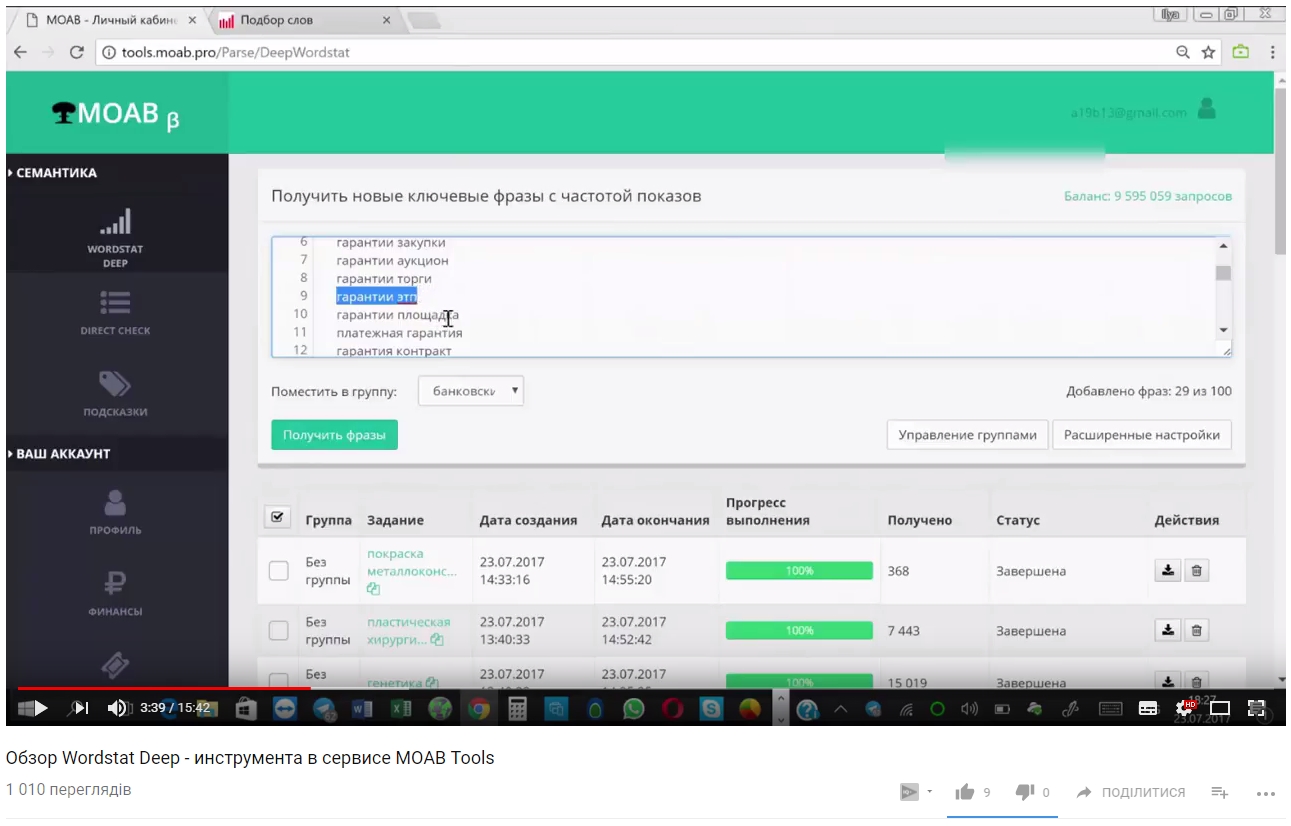The width and height of the screenshot is (1291, 826).
Task: Add the video to a playlist
Action: (1219, 792)
